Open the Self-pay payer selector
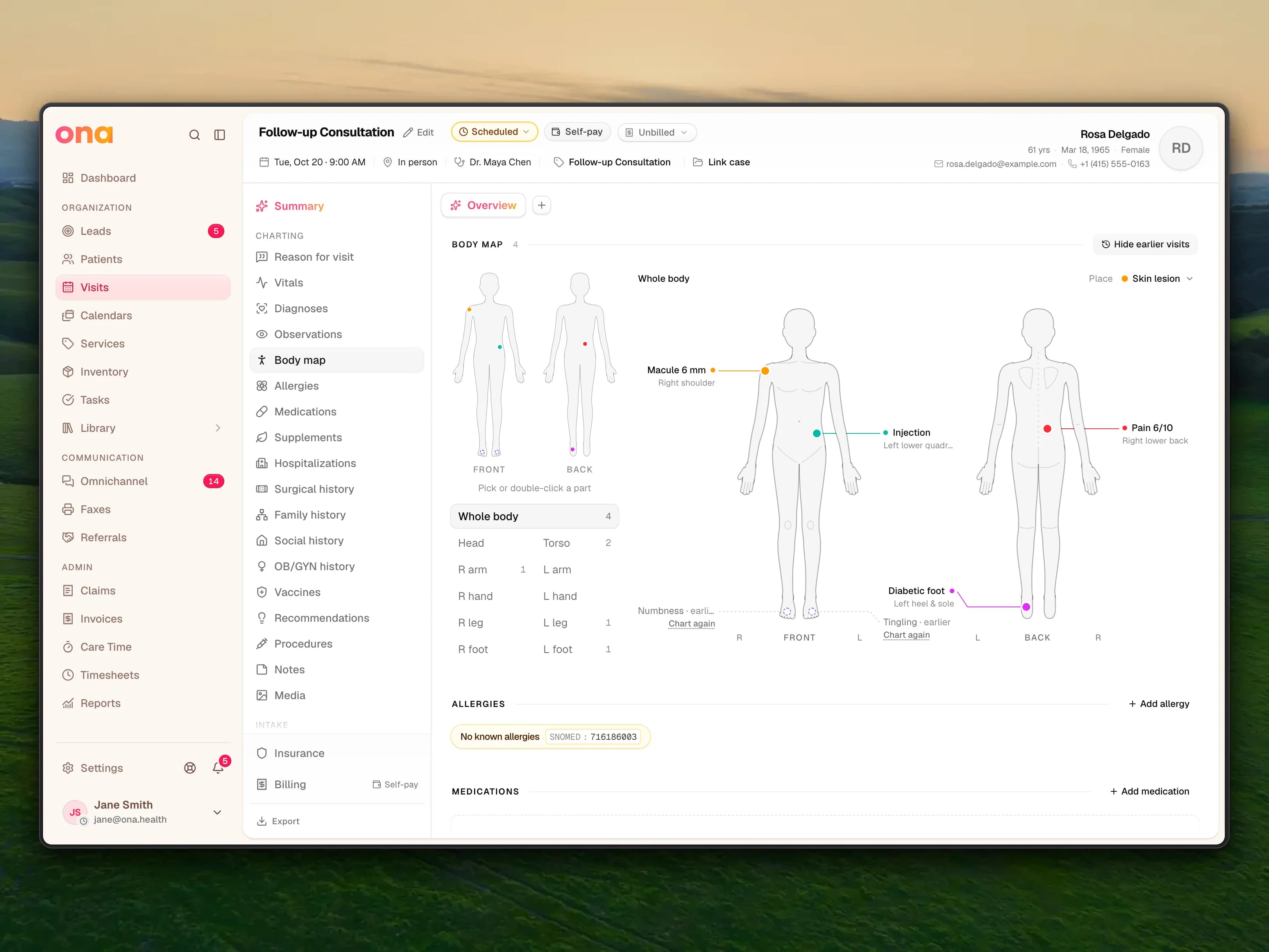 pos(577,132)
